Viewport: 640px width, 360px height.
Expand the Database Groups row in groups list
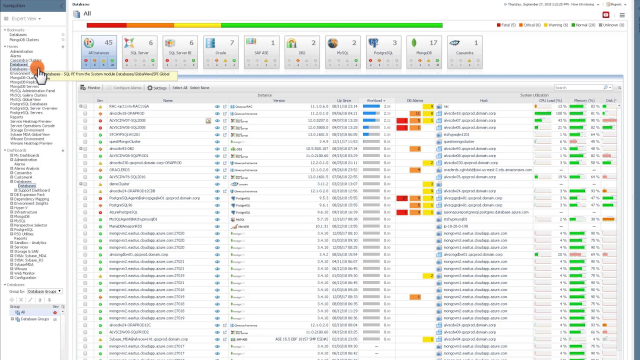coord(12,319)
